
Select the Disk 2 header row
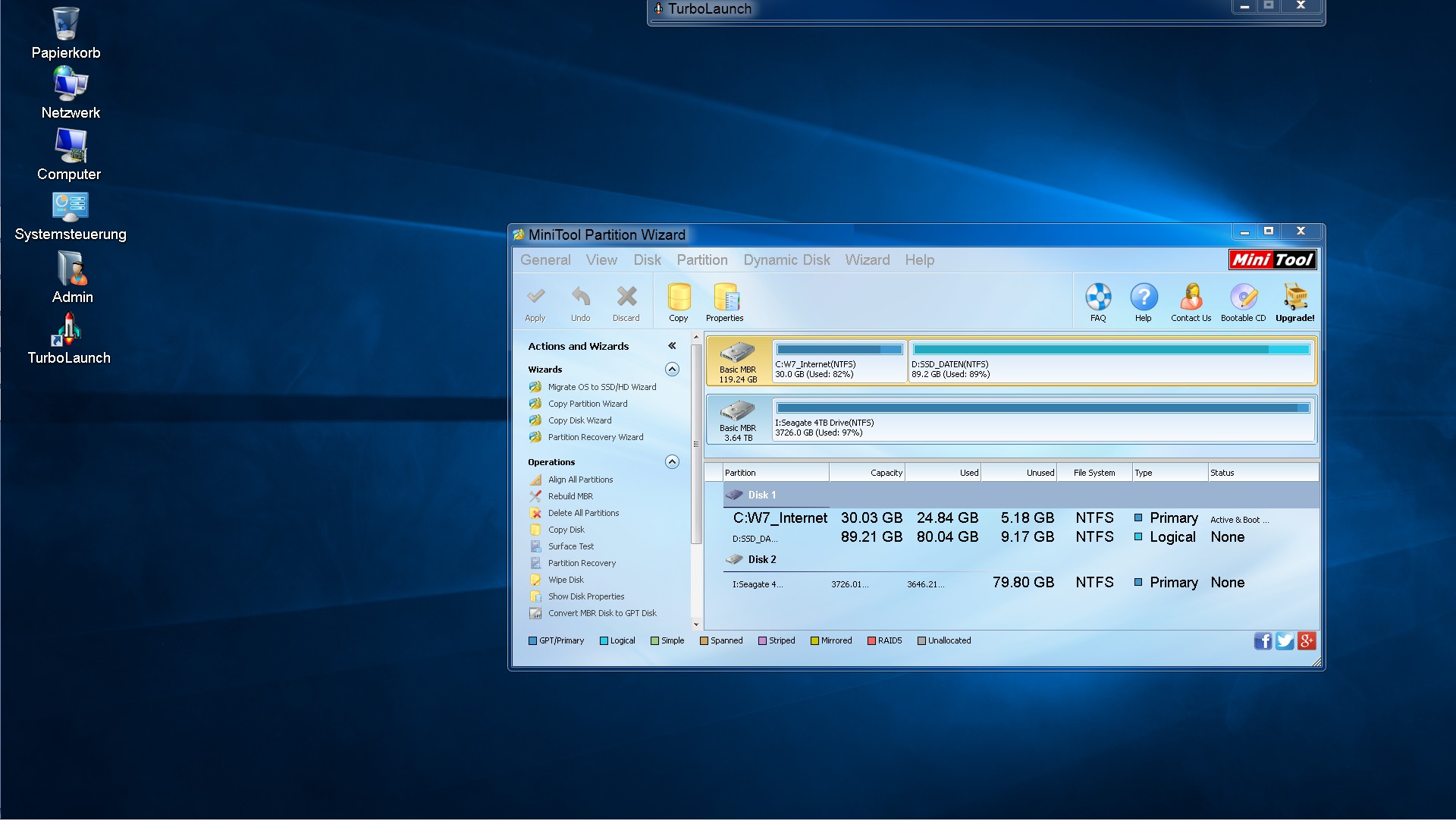[761, 560]
